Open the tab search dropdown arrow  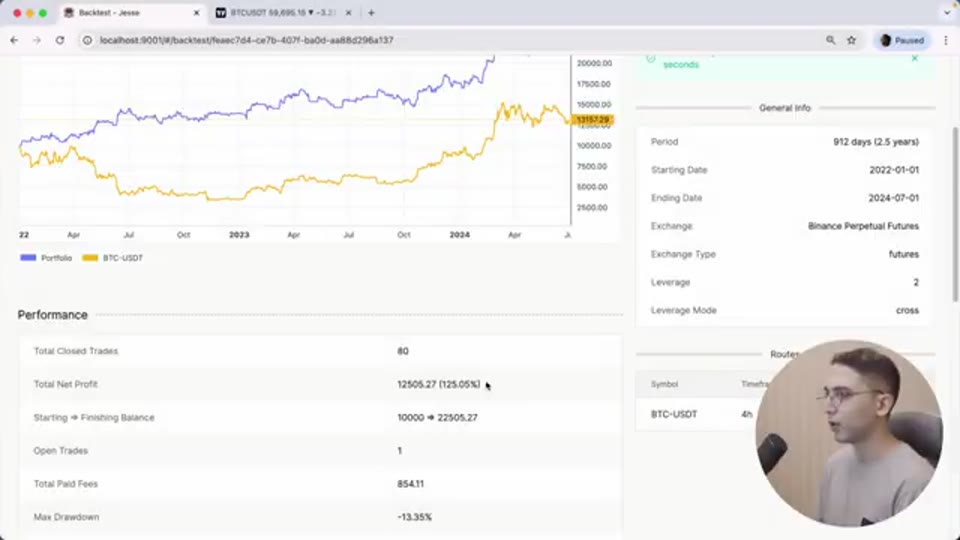point(947,12)
